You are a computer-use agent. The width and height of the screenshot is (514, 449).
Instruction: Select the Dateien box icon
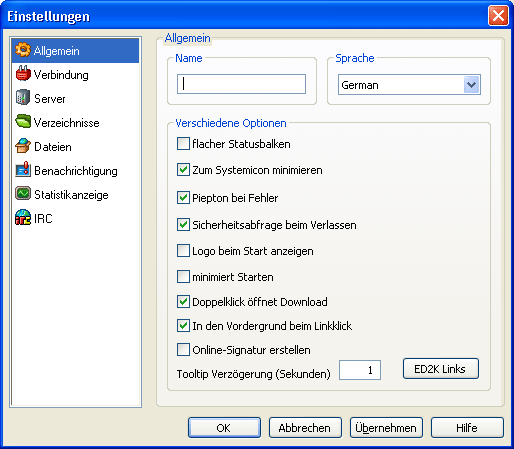pos(23,146)
